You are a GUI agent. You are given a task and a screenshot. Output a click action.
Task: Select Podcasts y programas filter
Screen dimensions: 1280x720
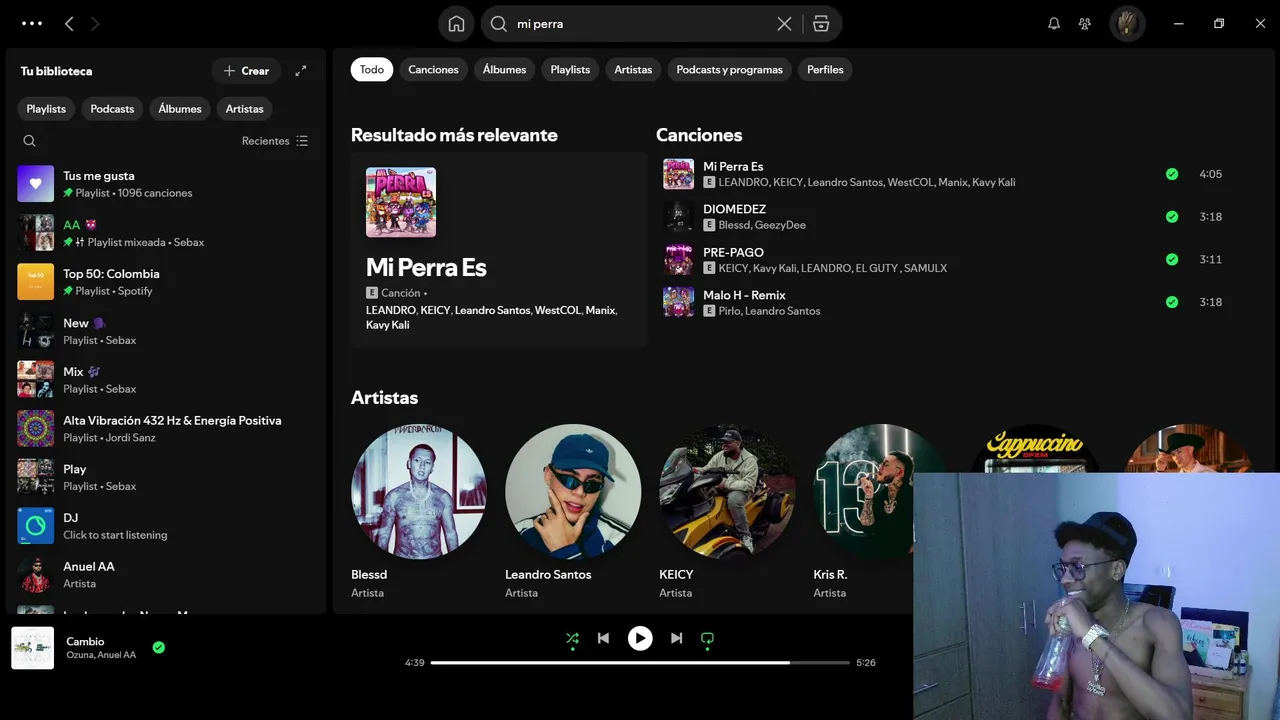click(730, 69)
